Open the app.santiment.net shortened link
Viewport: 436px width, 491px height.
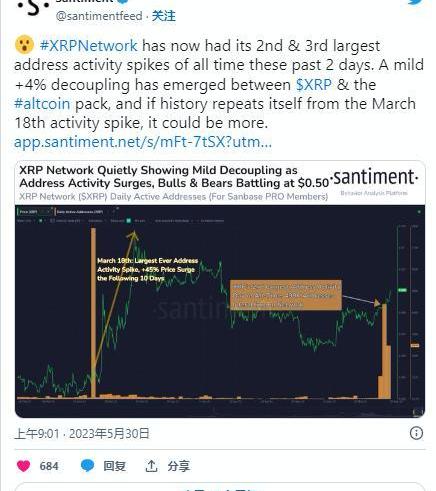(x=143, y=142)
